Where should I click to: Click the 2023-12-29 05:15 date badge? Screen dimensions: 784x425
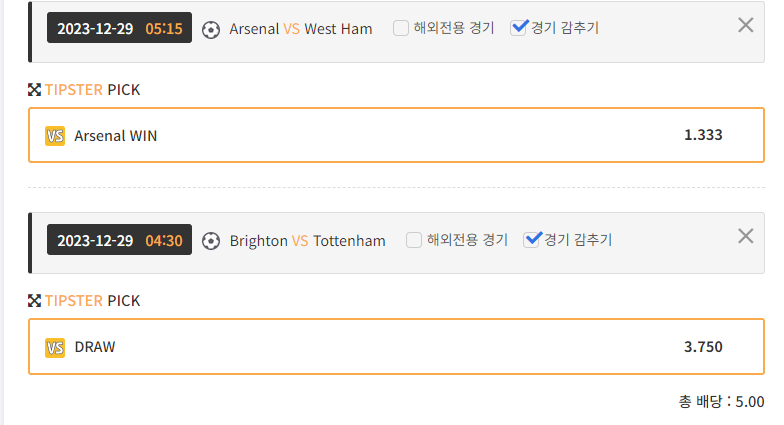[119, 28]
